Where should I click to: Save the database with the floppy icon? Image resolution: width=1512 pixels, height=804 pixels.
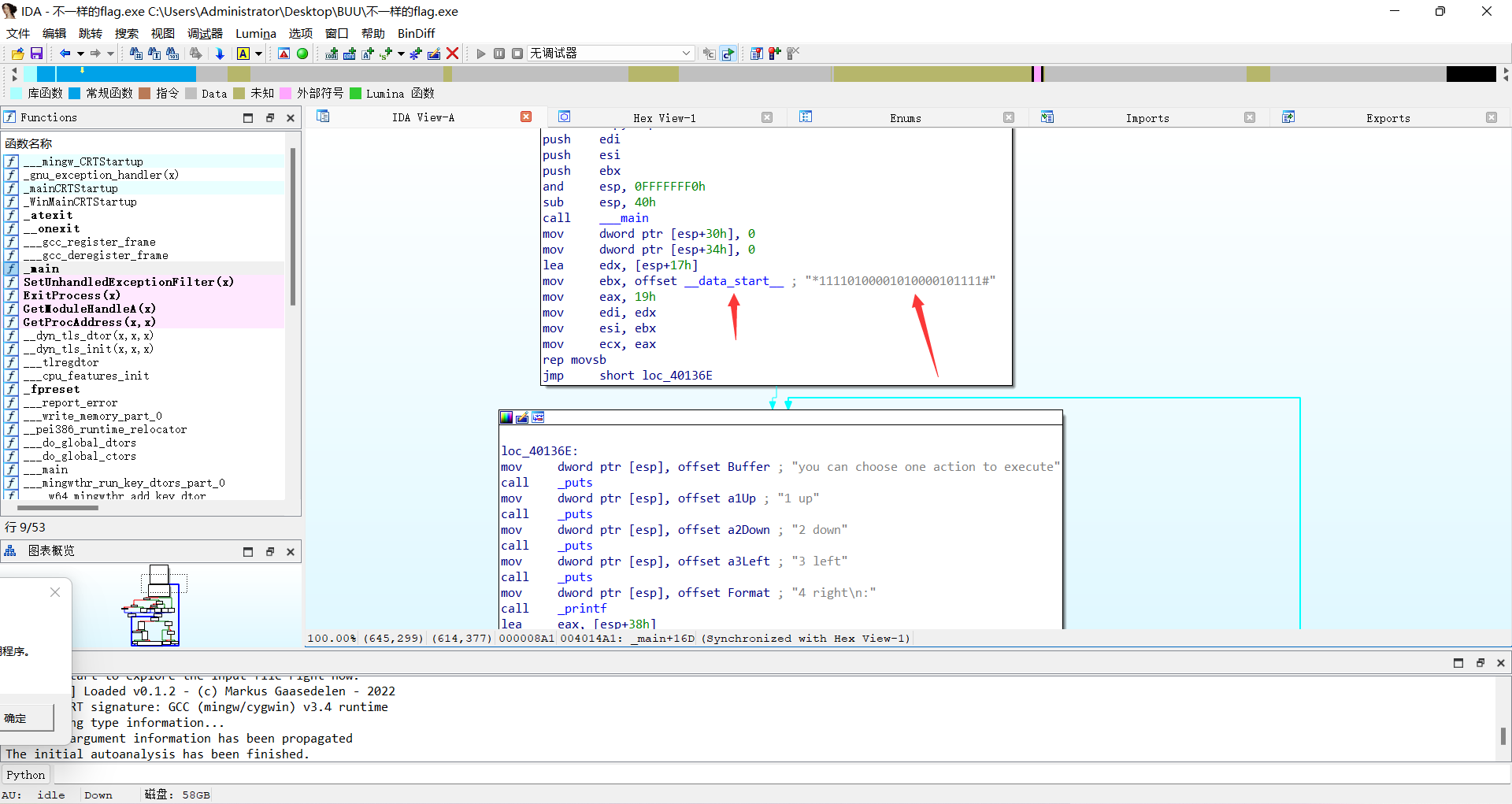pyautogui.click(x=36, y=54)
